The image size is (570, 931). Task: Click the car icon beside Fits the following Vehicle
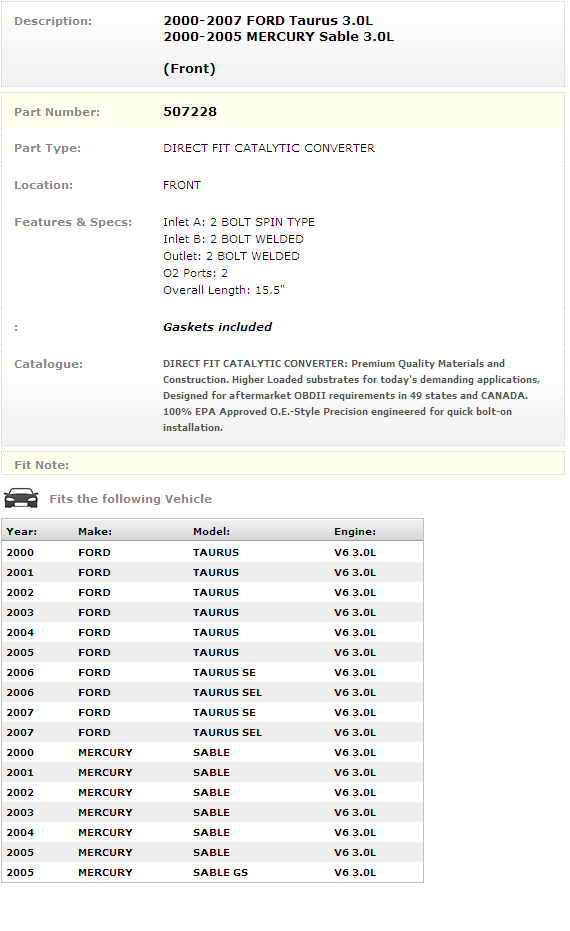click(x=21, y=498)
